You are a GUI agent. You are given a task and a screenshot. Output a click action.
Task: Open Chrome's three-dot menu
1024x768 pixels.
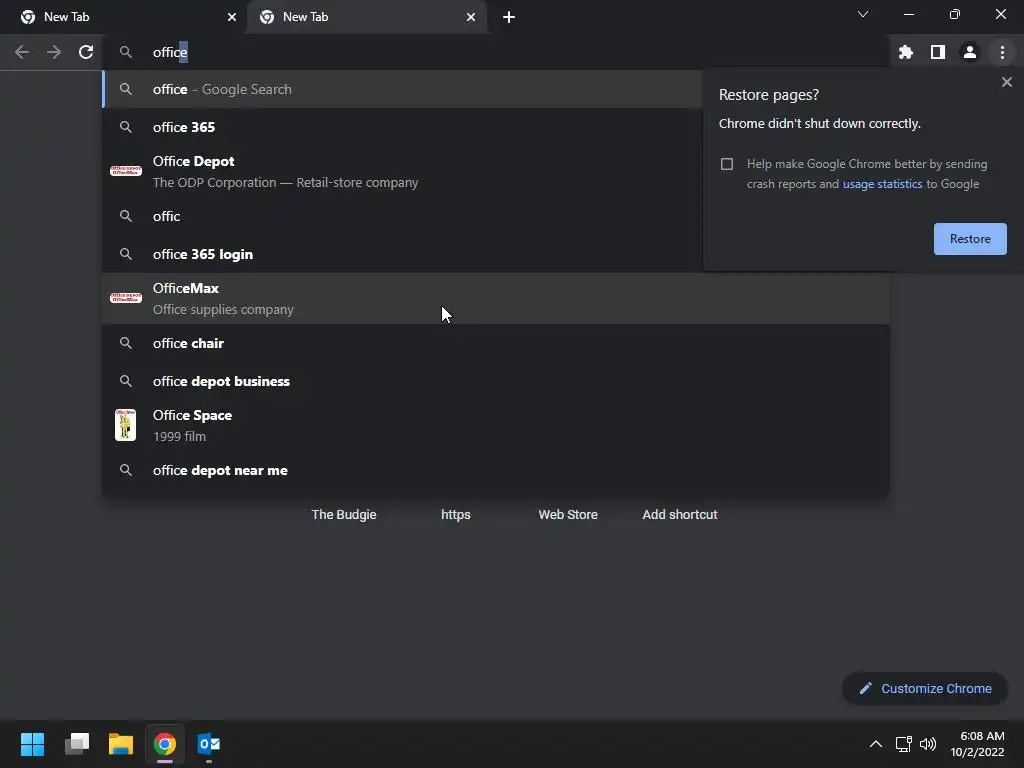[1002, 52]
